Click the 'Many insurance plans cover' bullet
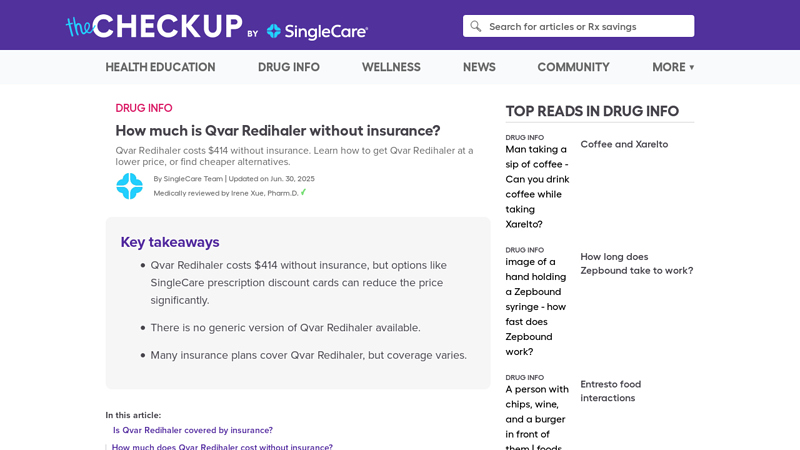The width and height of the screenshot is (800, 450). tap(308, 355)
